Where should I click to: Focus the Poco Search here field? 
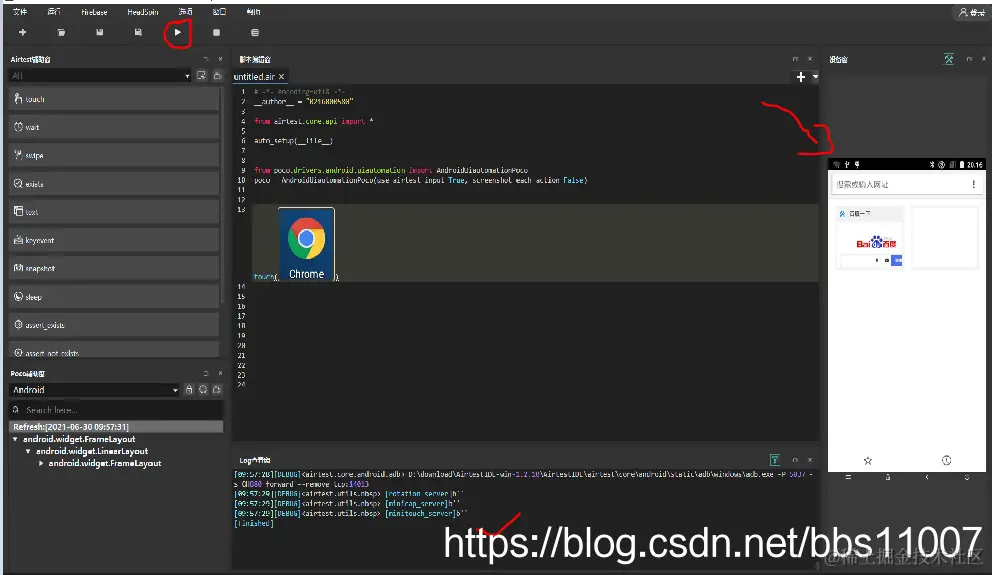(116, 410)
